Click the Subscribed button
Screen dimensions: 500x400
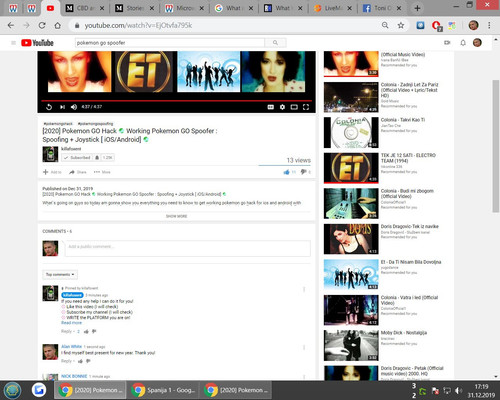click(77, 157)
